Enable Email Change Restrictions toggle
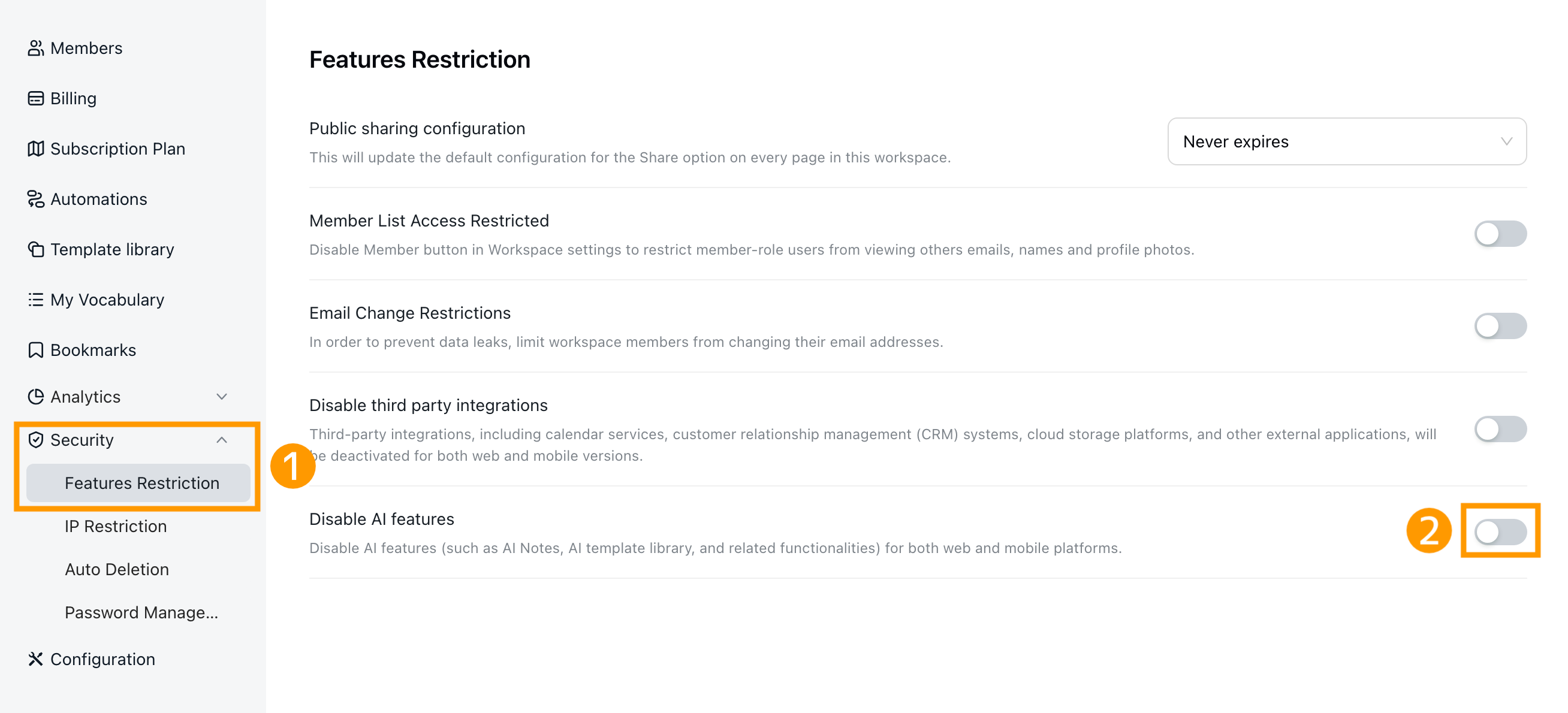 1500,326
